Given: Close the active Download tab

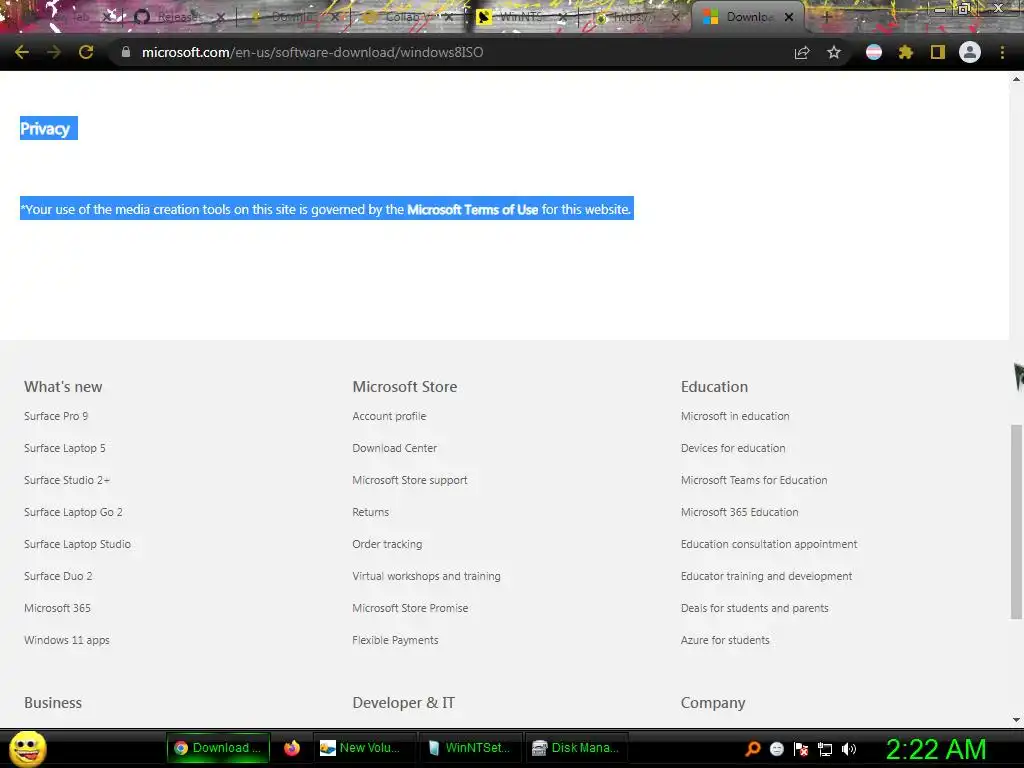Looking at the screenshot, I should pyautogui.click(x=789, y=17).
